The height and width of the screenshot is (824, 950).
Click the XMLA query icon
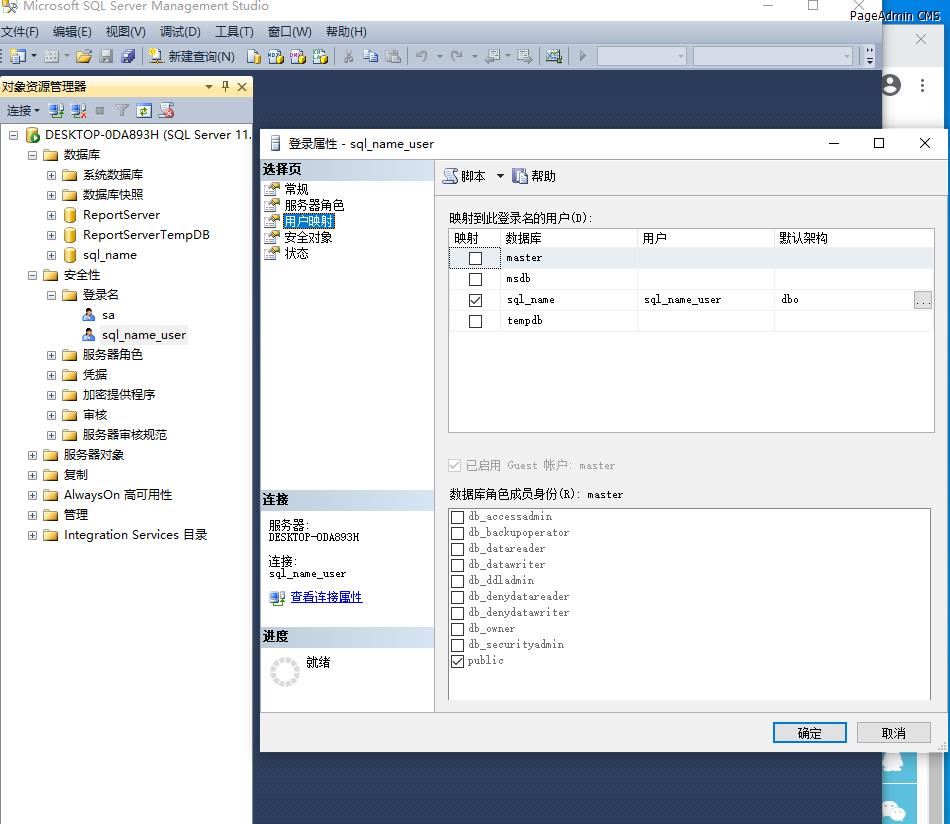point(320,56)
